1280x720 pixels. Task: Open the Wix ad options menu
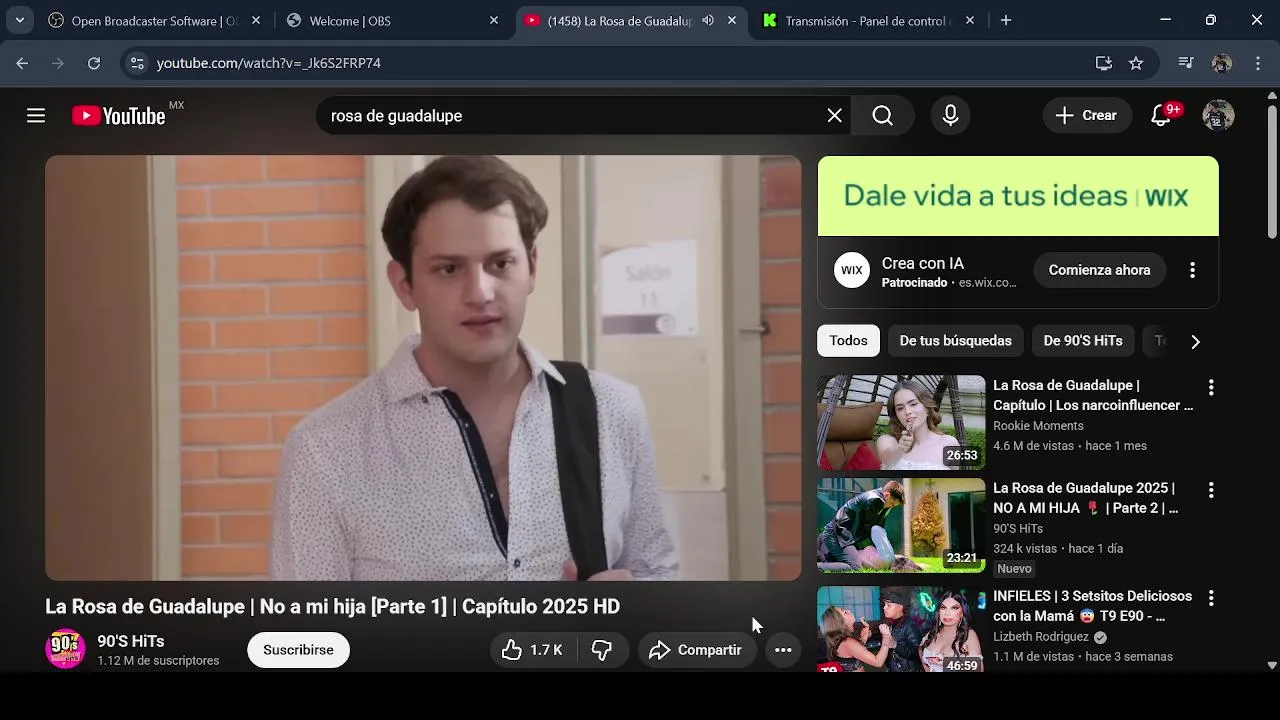click(1192, 270)
